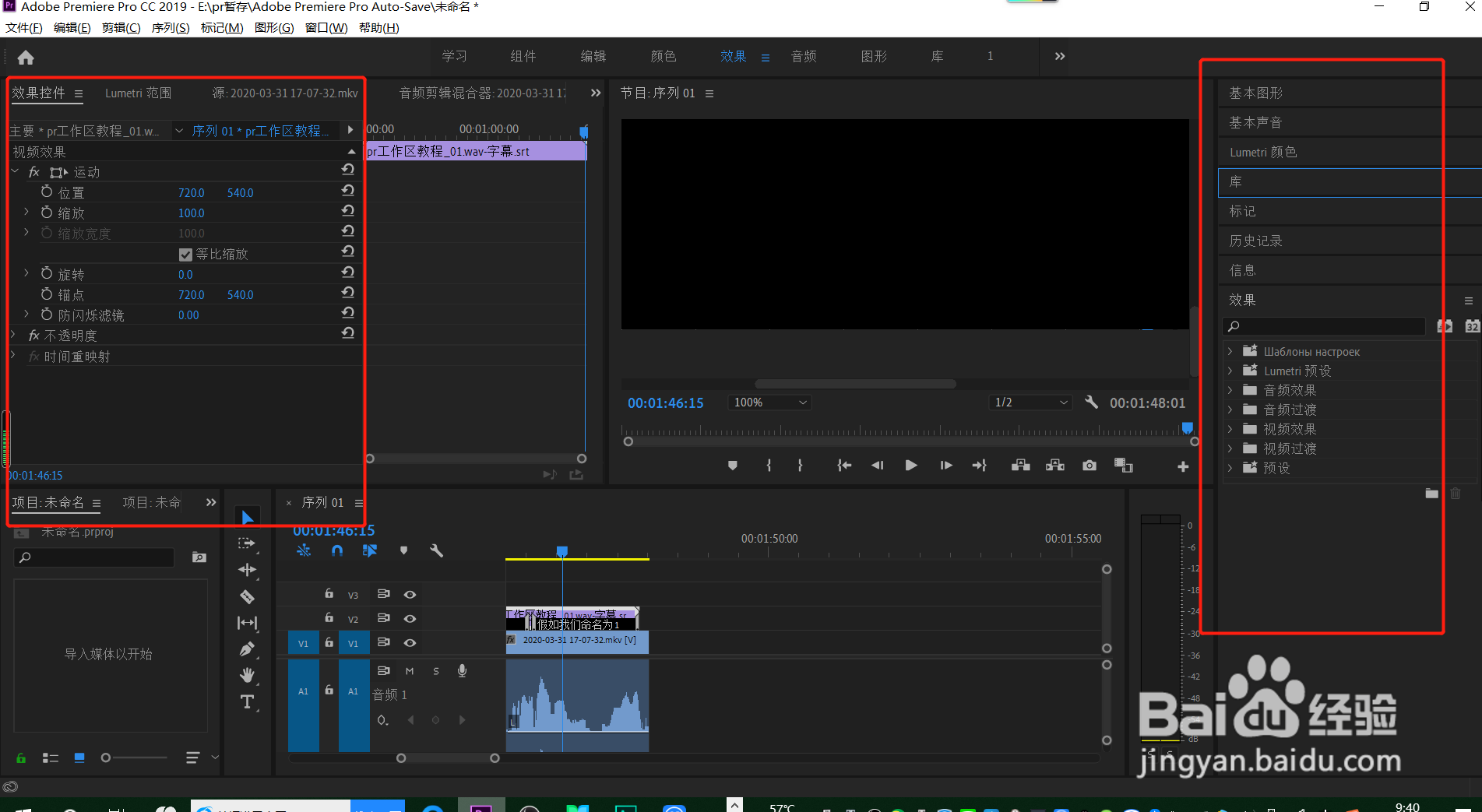The width and height of the screenshot is (1482, 812).
Task: Click Add Marker in program monitor
Action: [x=732, y=466]
